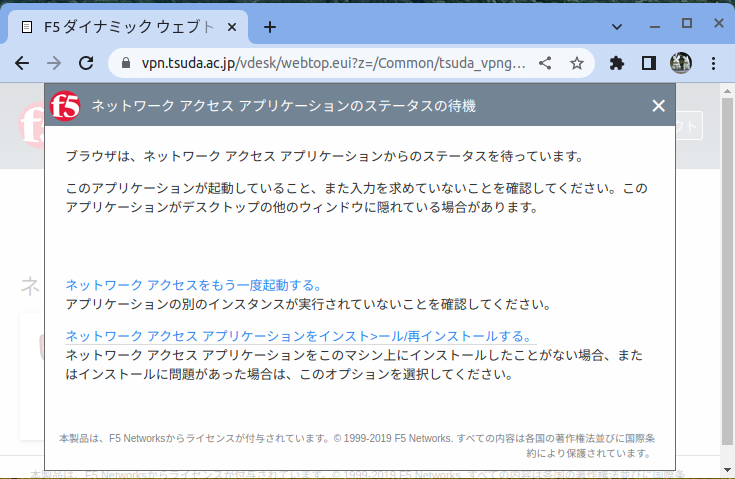Go back to the previous page
Viewport: 735px width, 479px height.
click(22, 63)
